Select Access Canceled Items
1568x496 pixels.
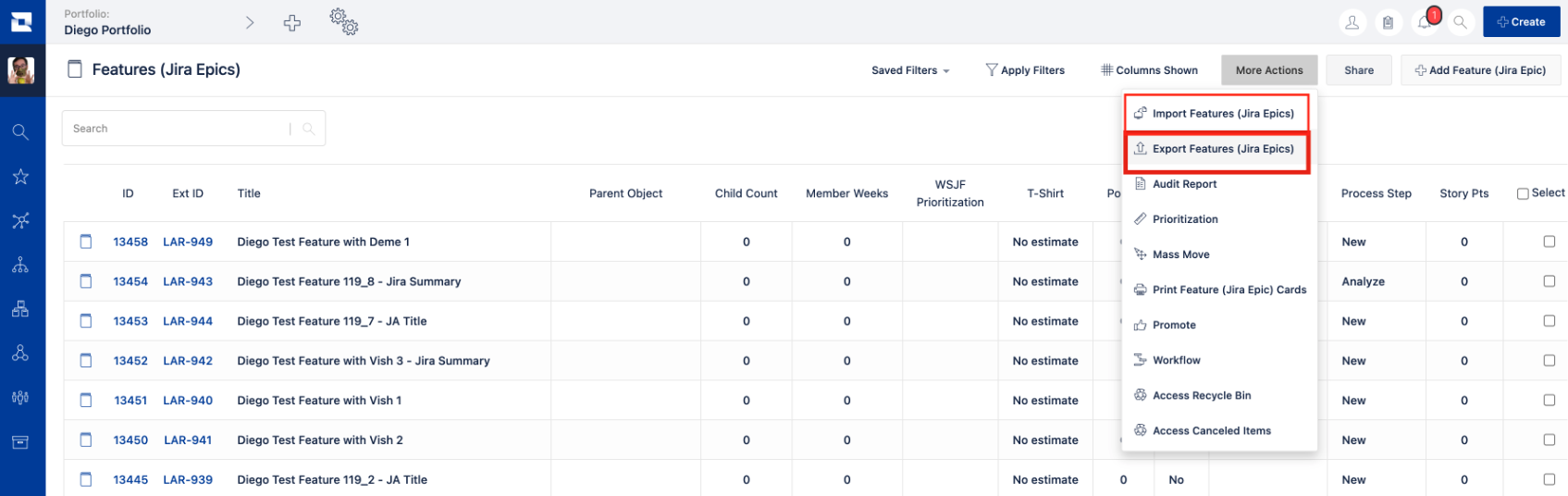coord(1219,430)
